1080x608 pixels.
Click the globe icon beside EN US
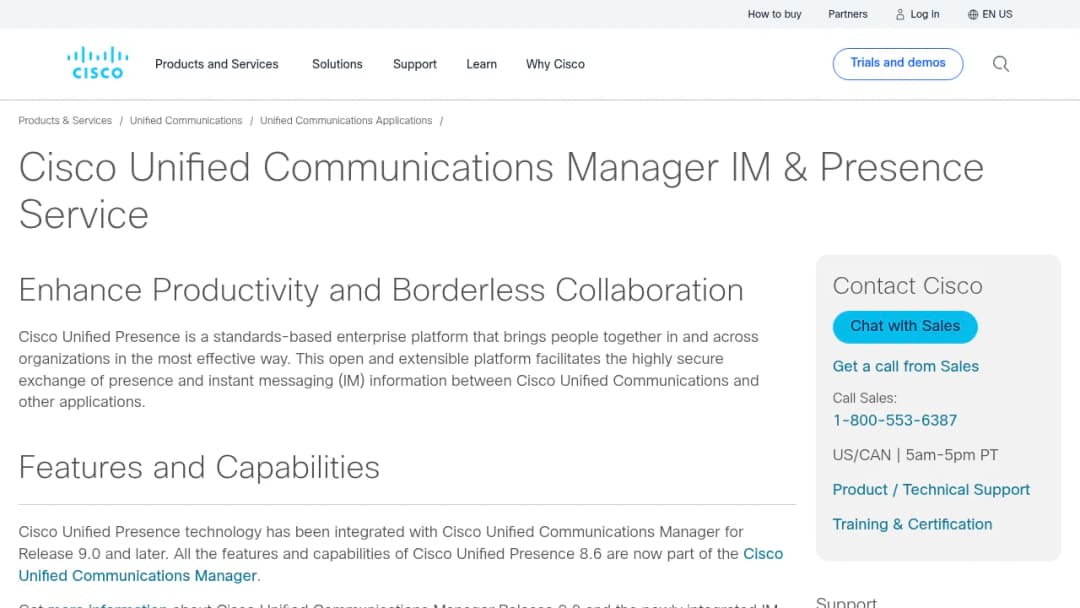973,14
